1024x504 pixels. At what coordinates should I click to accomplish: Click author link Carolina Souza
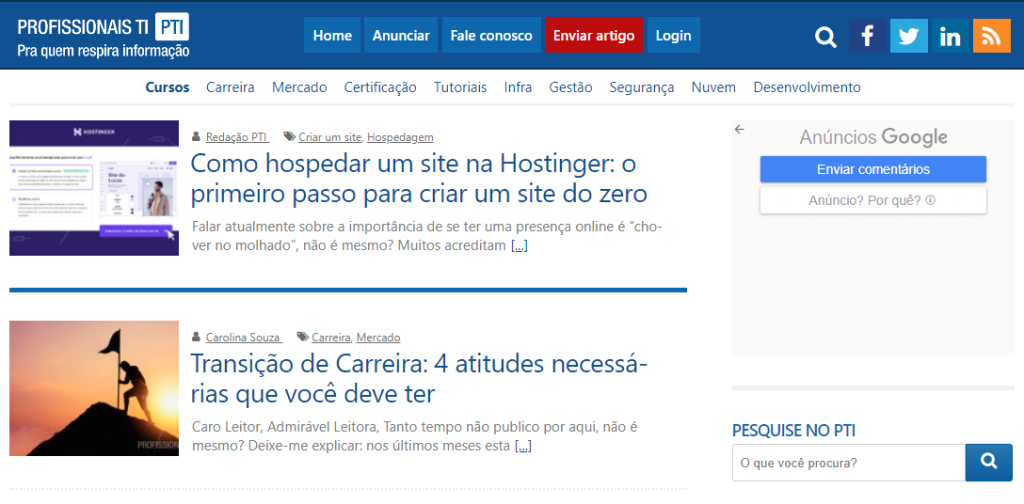[244, 338]
